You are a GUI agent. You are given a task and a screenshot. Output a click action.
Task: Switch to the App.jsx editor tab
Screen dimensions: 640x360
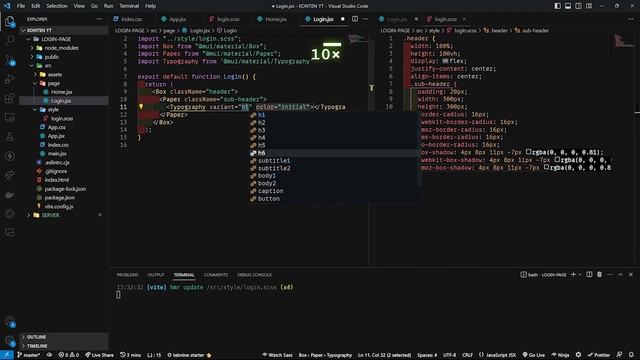pos(178,19)
